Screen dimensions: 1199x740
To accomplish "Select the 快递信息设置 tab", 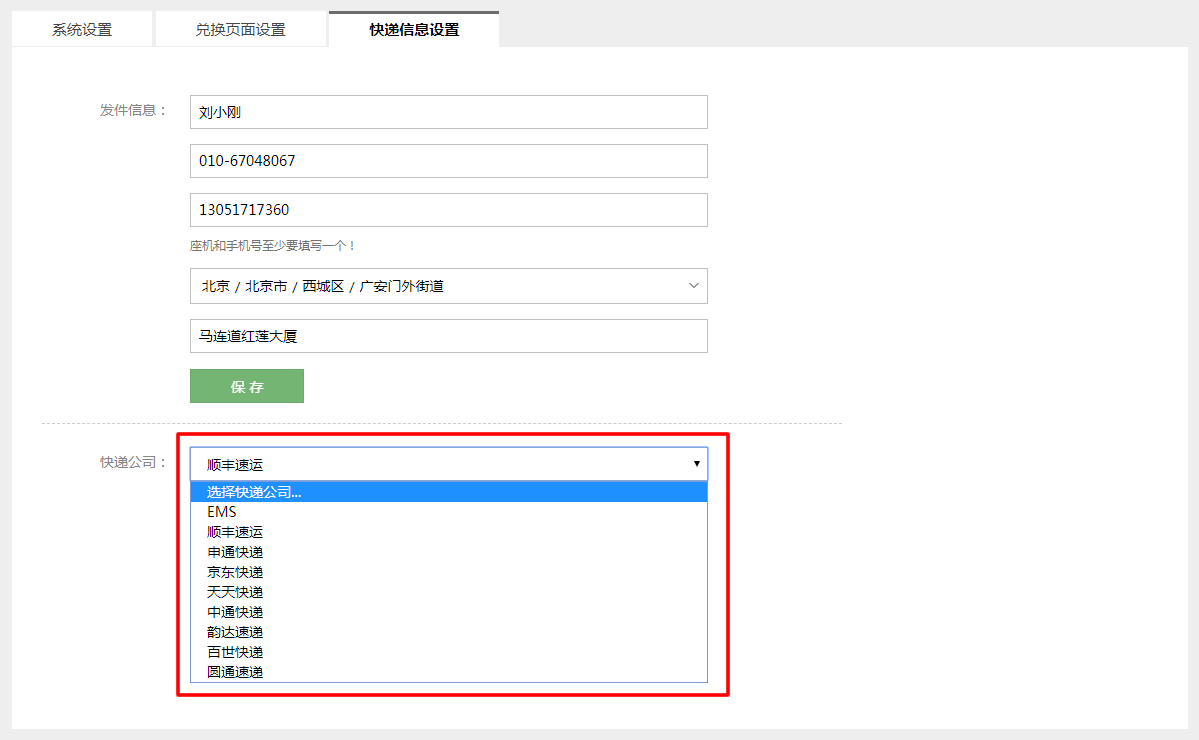I will [x=414, y=29].
